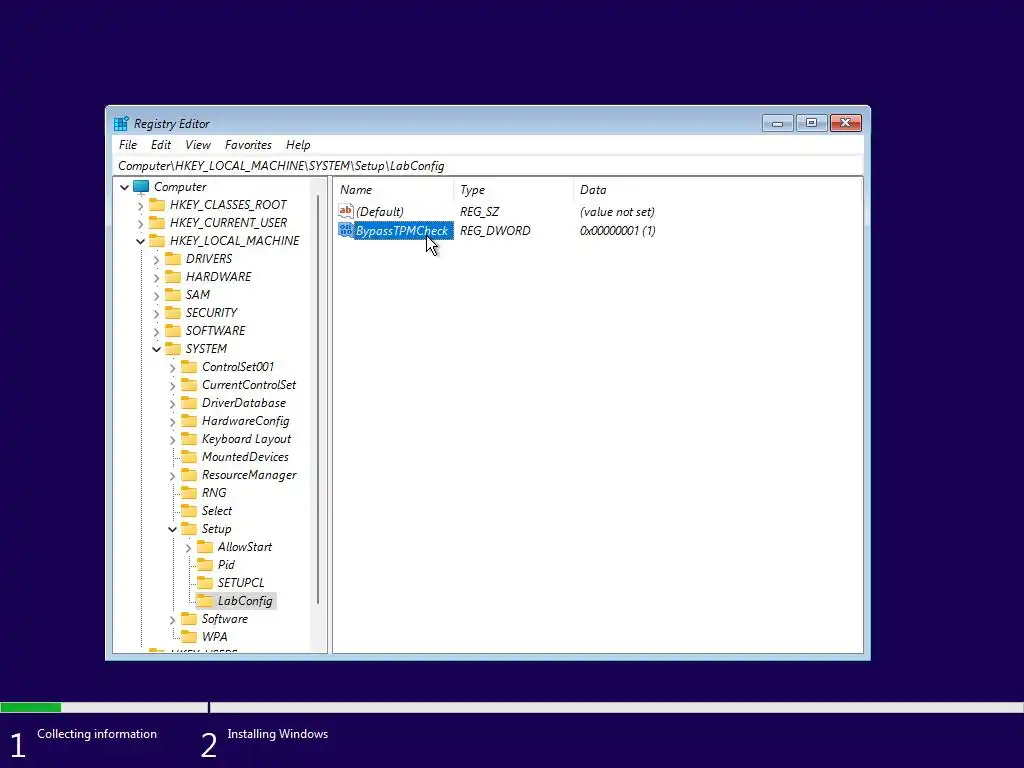The height and width of the screenshot is (768, 1024).
Task: Select the Keyboard Layout key
Action: (246, 439)
